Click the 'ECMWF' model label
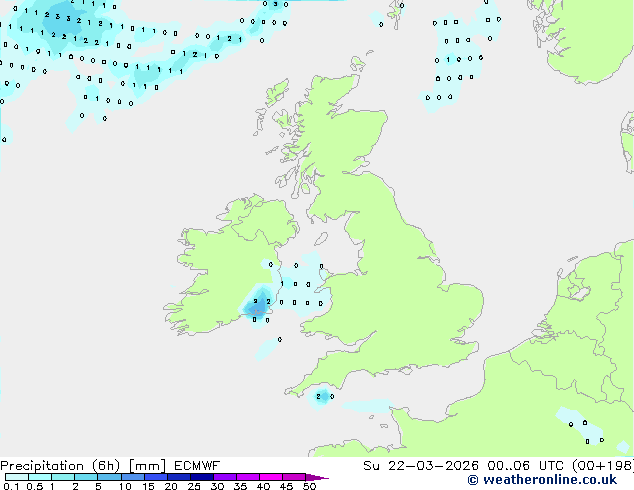Viewport: 634px width, 490px height. point(197,466)
